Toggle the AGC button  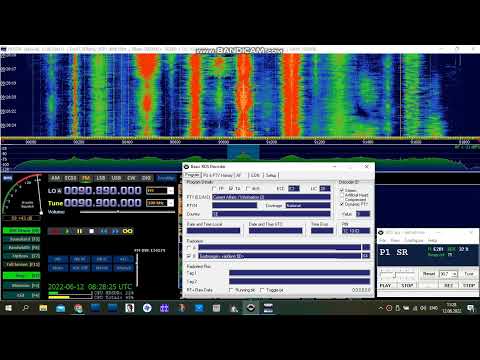coord(80,268)
